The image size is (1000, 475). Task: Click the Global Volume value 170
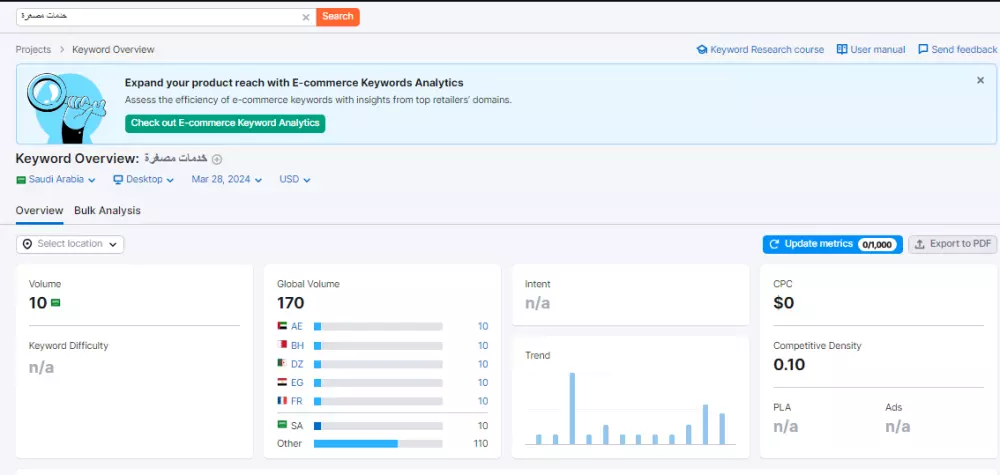(x=291, y=303)
